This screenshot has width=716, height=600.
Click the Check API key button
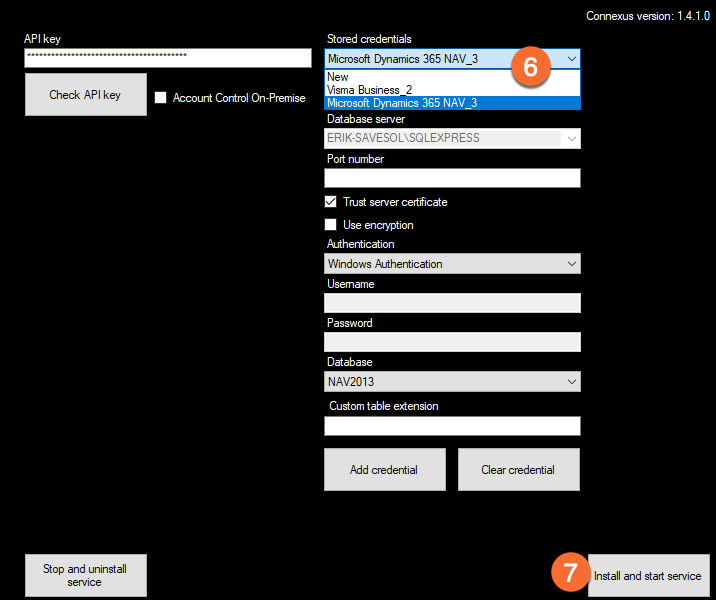click(x=85, y=95)
